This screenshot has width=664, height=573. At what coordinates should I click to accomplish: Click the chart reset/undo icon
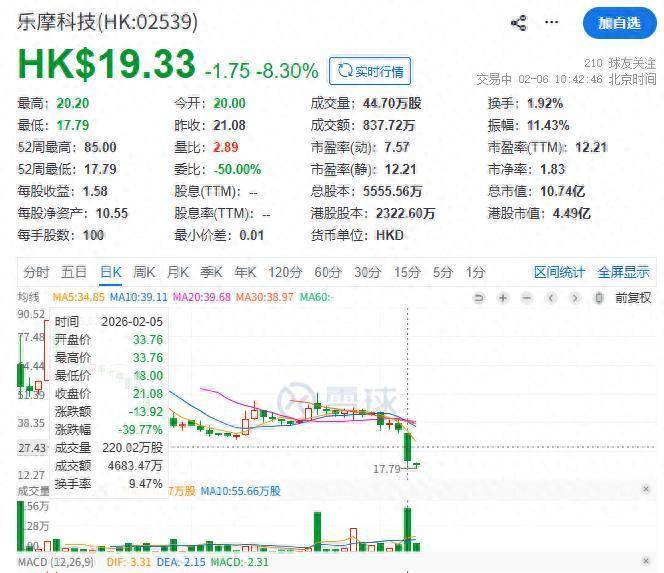479,297
